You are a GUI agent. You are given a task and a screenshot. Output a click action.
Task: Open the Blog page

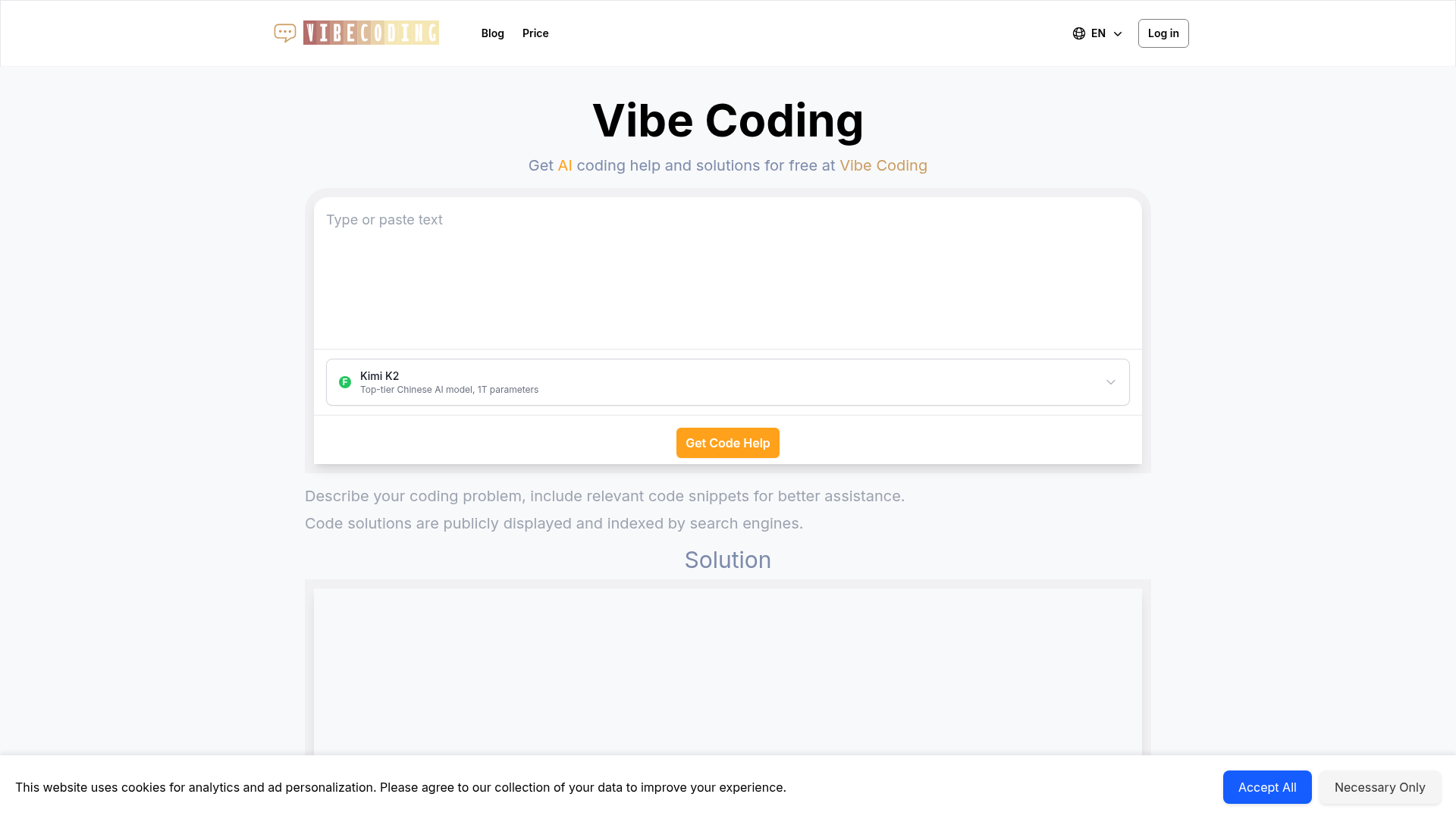pos(492,33)
